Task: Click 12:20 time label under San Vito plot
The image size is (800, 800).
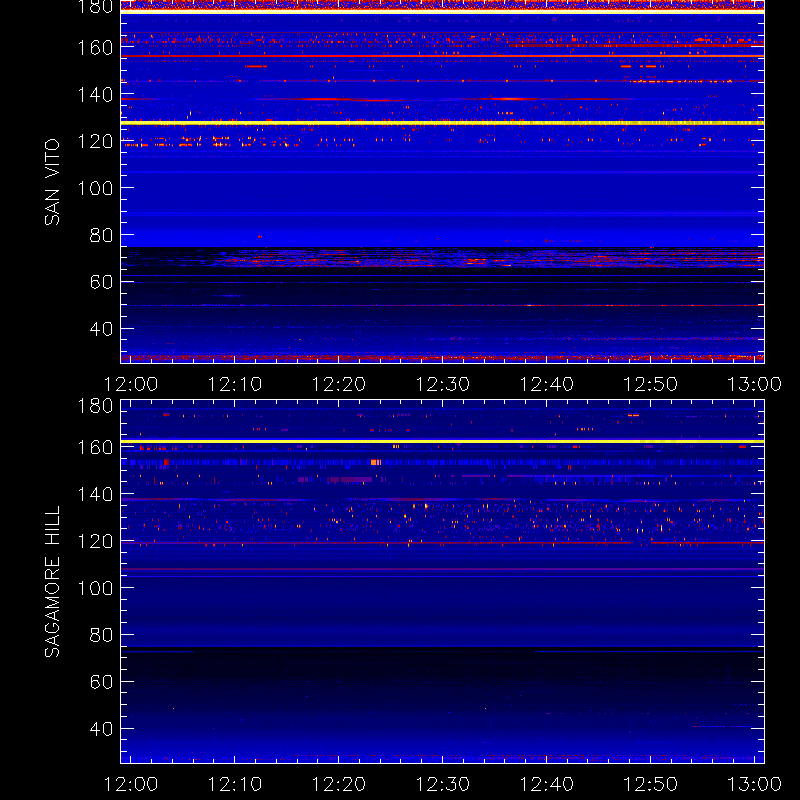Action: [339, 384]
